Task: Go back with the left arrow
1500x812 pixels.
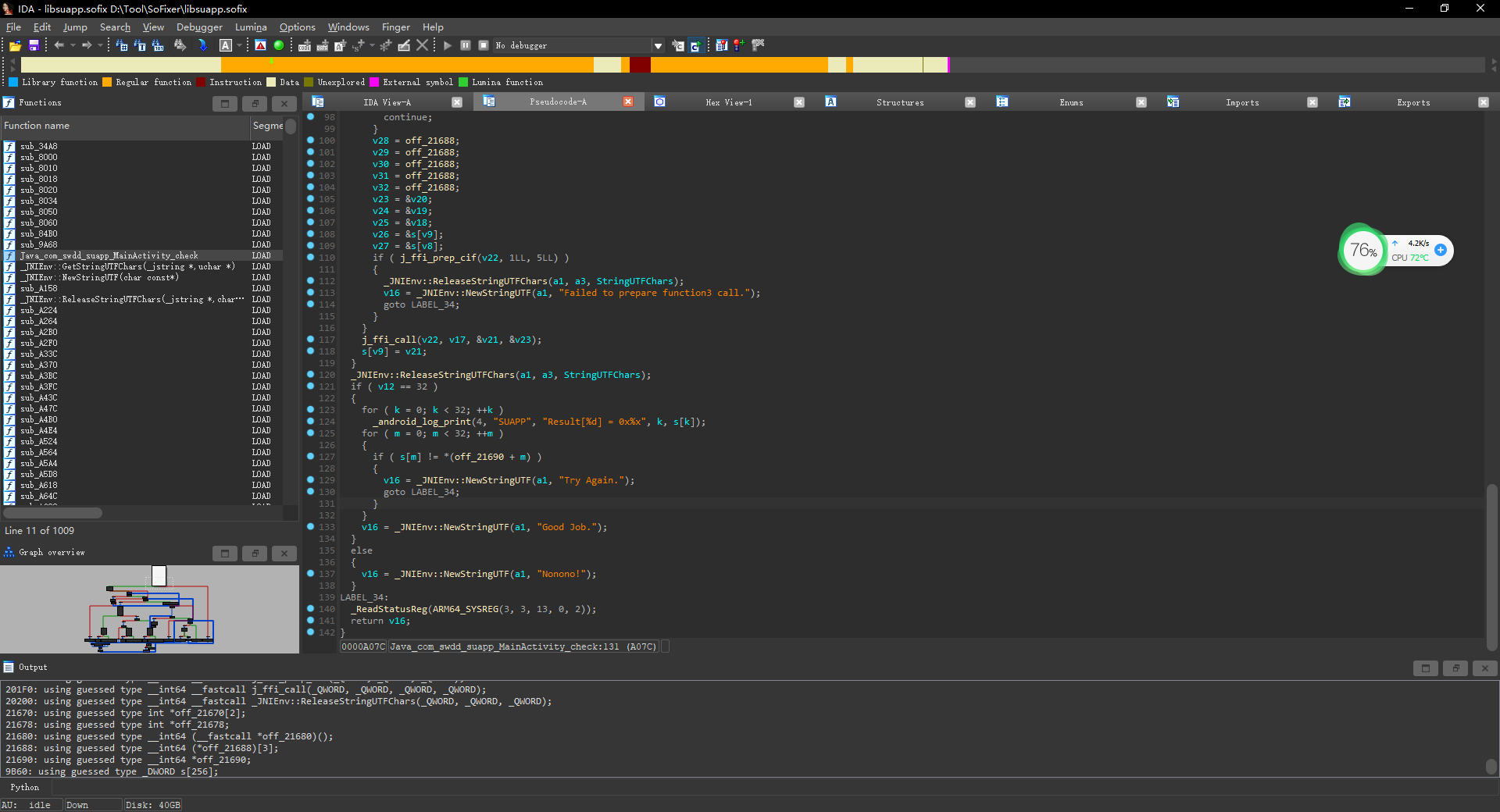Action: click(59, 45)
